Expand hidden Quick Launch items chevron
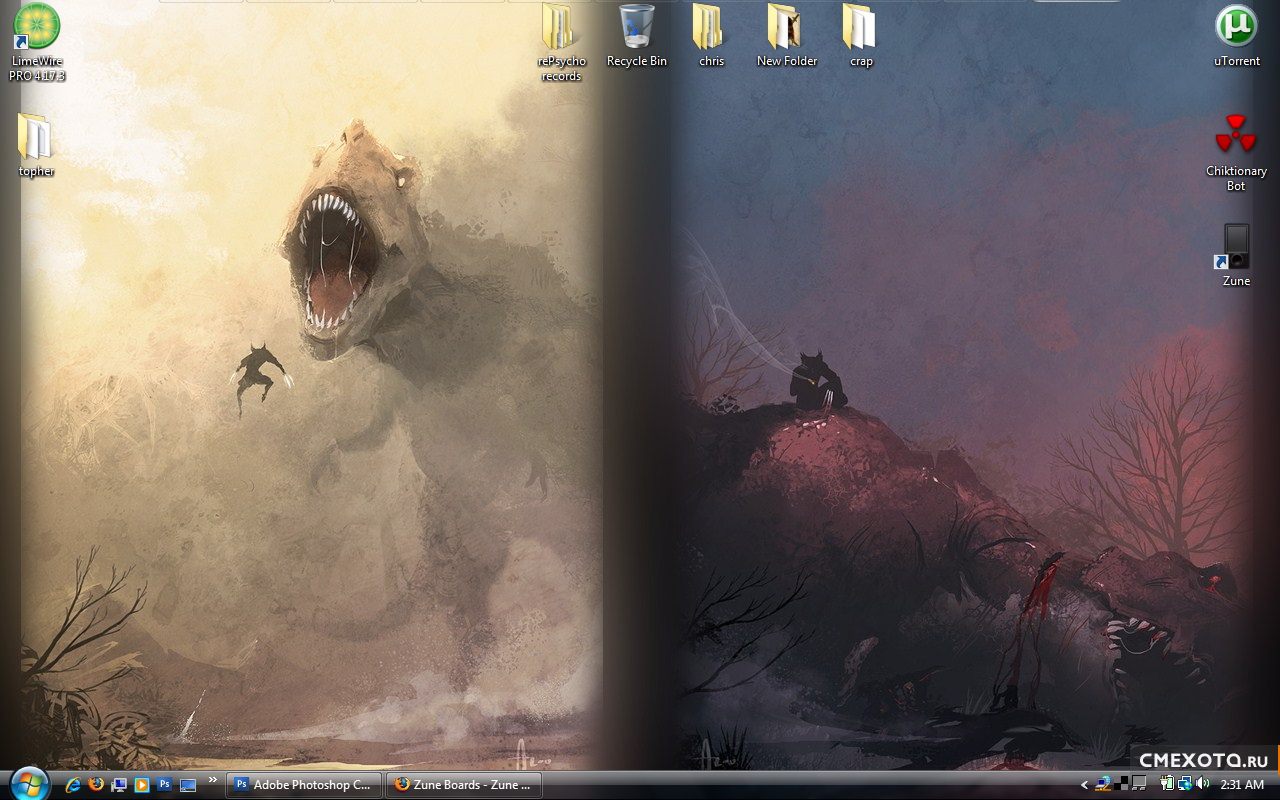 [x=212, y=780]
